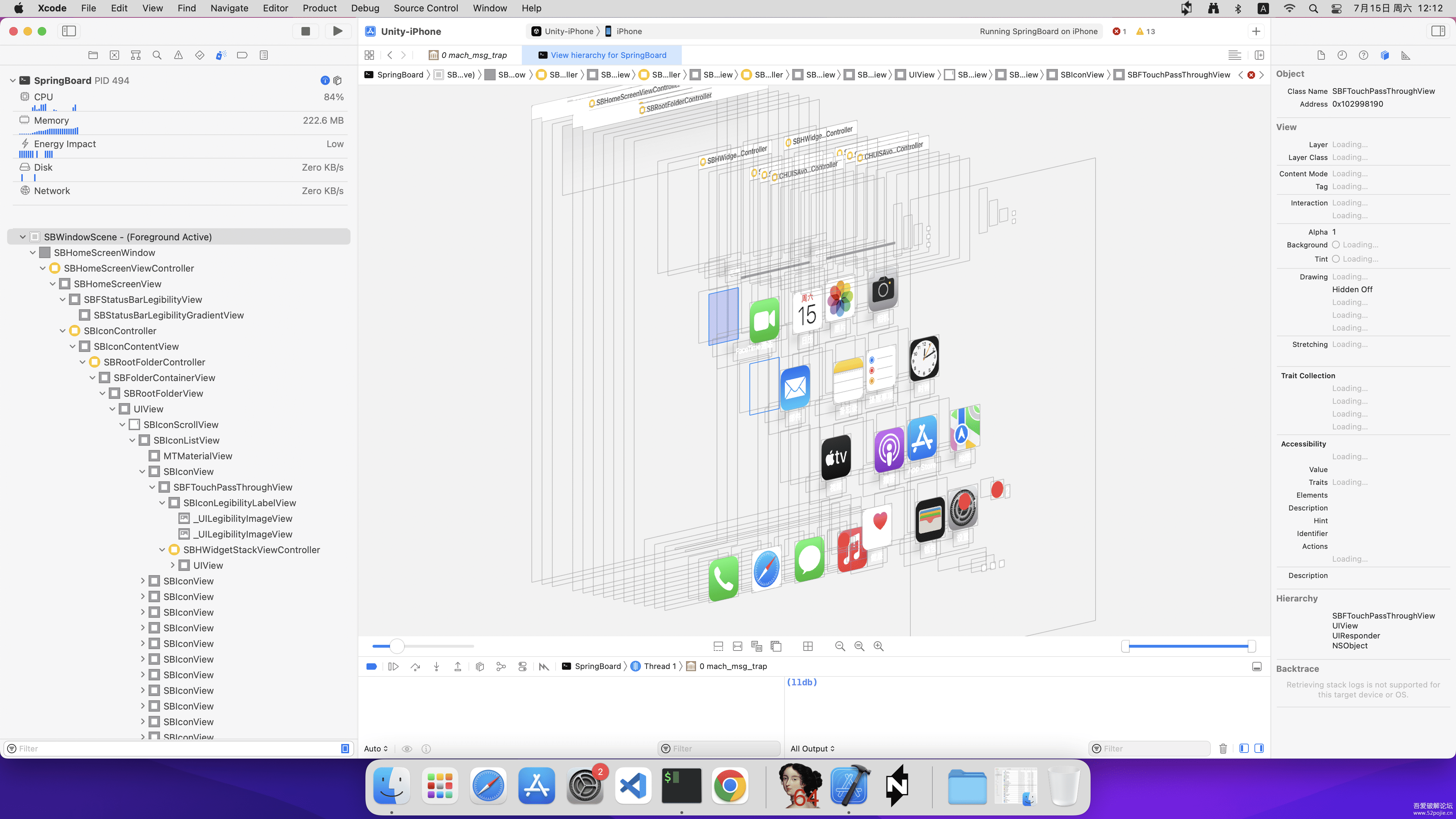This screenshot has width=1456, height=819.
Task: Open the Debug menu
Action: tap(365, 8)
